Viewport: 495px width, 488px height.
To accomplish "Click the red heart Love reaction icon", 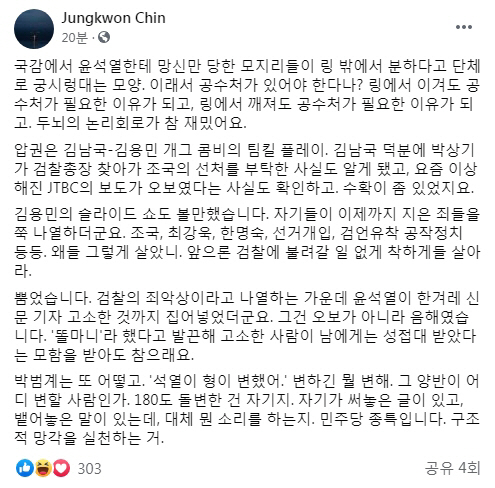I will coord(61,468).
